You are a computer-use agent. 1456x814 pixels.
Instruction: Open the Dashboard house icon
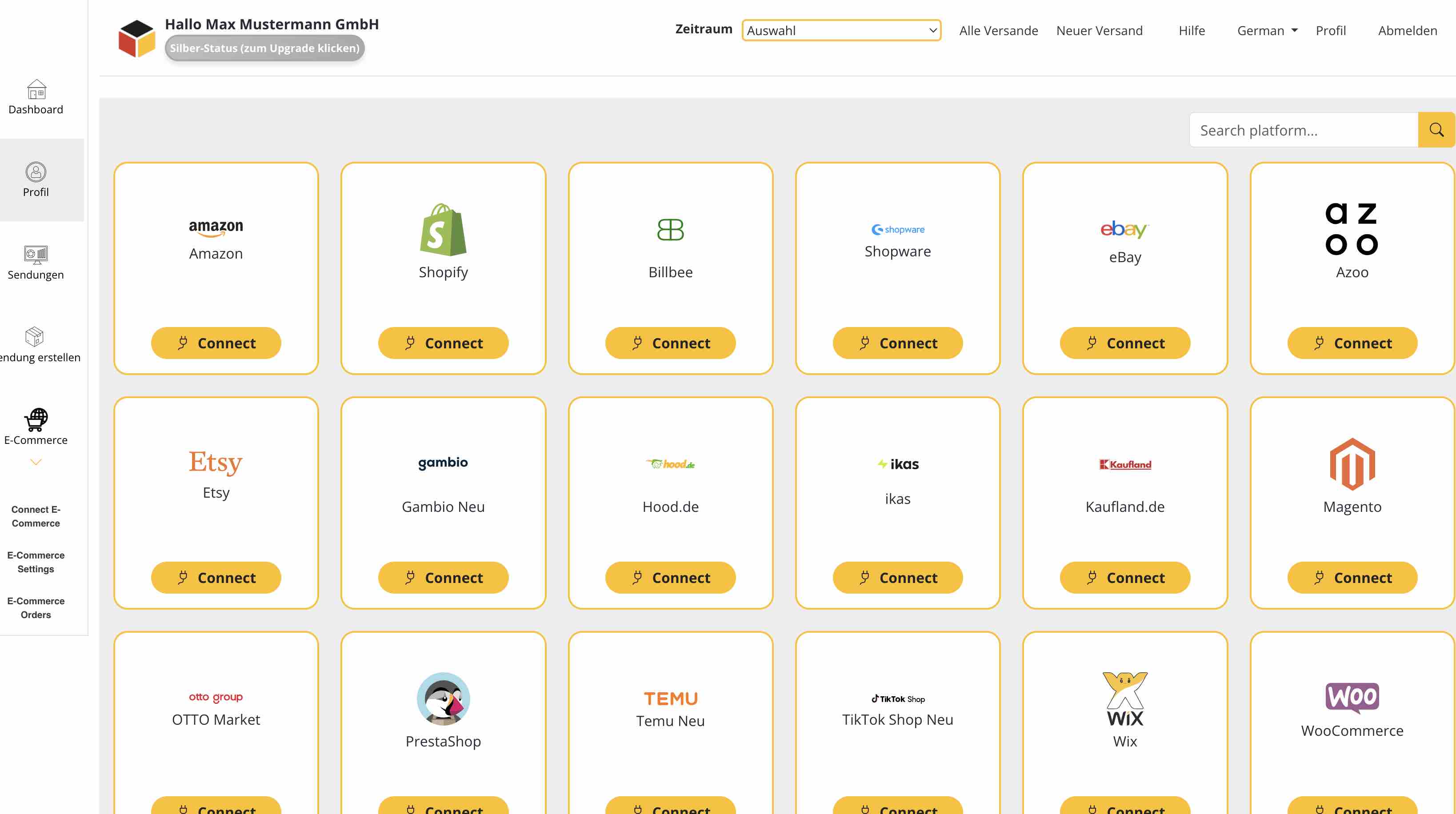(x=36, y=89)
